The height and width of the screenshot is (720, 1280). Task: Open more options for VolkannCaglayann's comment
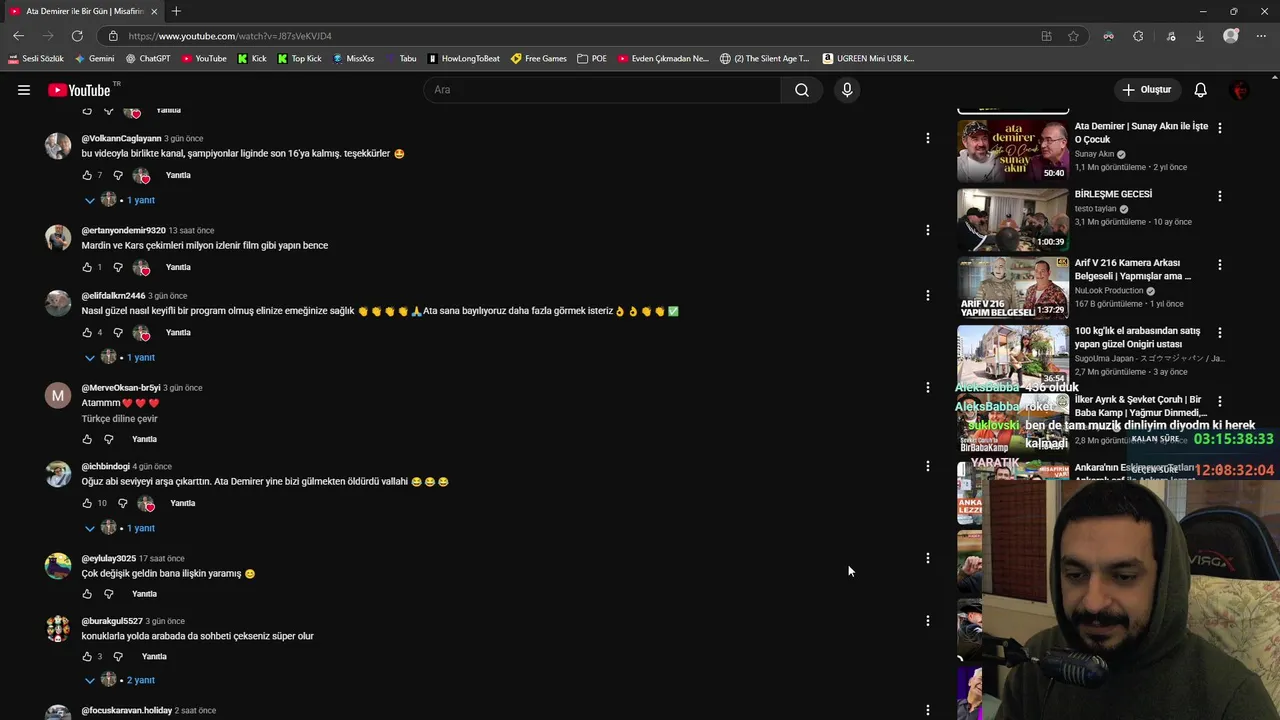[927, 138]
